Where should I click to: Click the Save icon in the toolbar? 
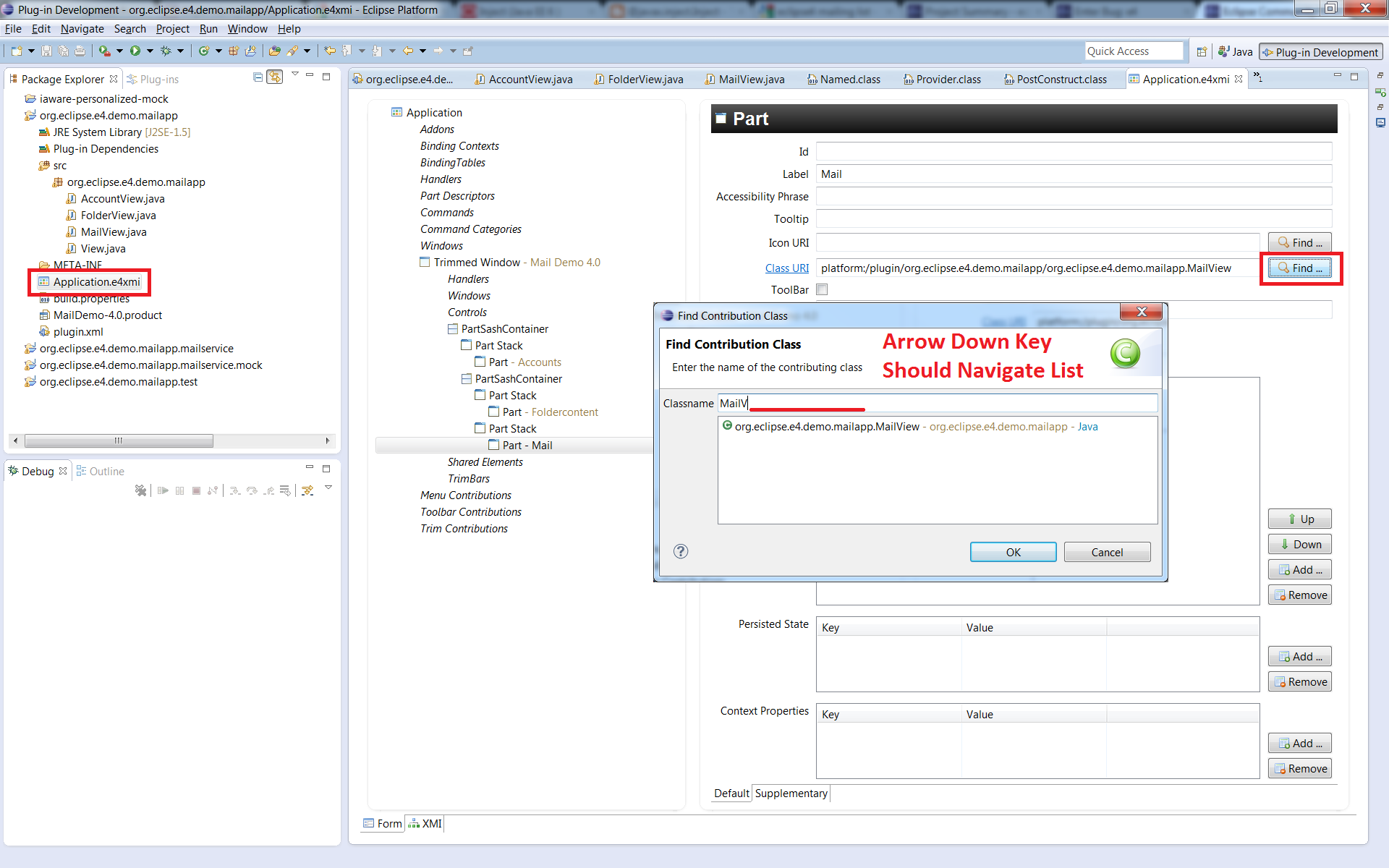click(x=46, y=51)
